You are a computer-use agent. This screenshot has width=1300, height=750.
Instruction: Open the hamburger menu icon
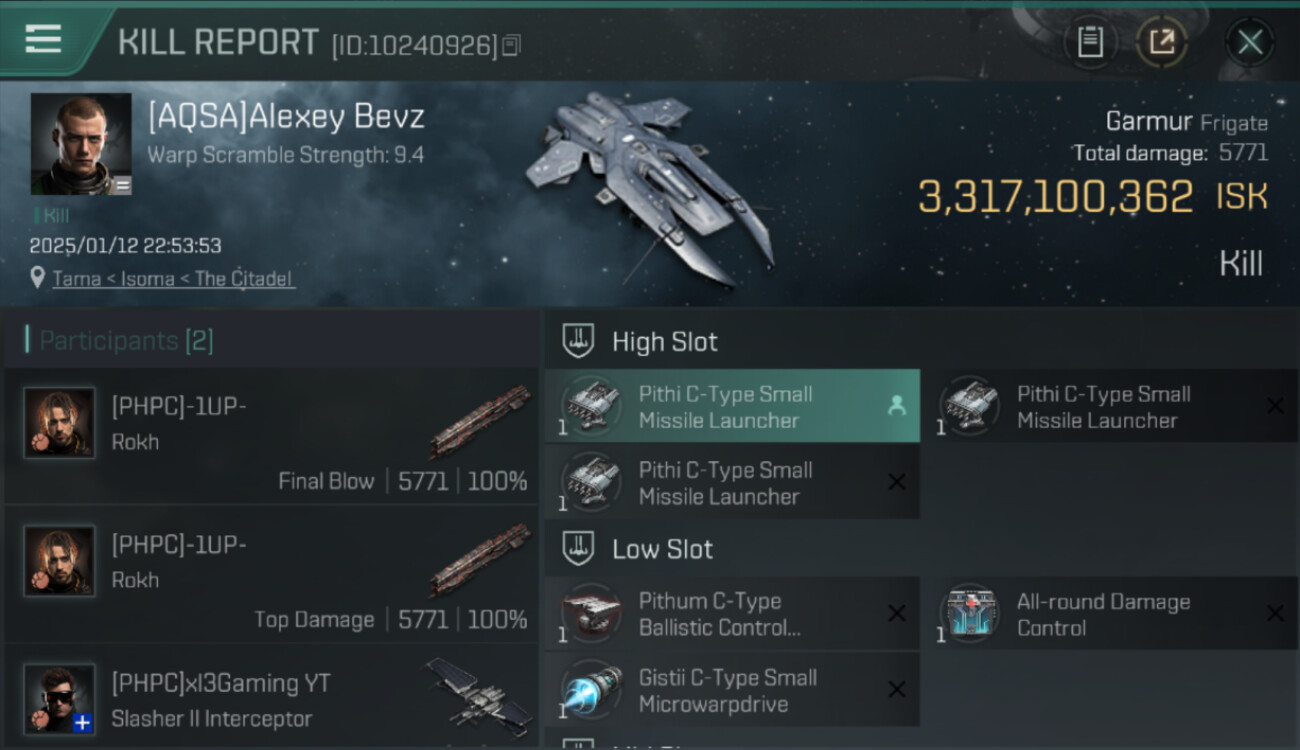[x=43, y=39]
